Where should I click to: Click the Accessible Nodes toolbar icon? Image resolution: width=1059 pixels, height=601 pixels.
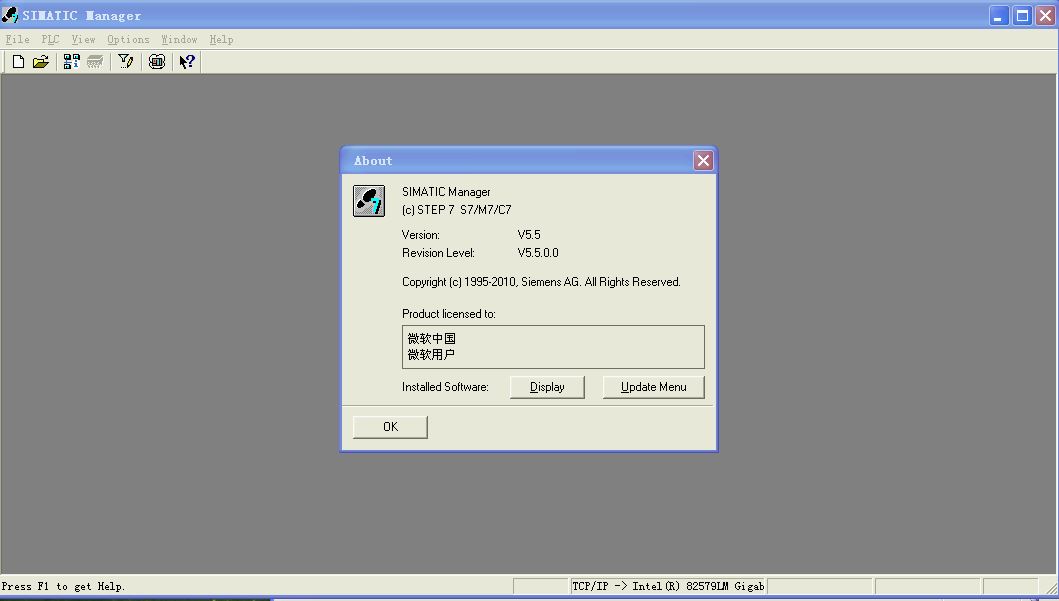coord(71,61)
